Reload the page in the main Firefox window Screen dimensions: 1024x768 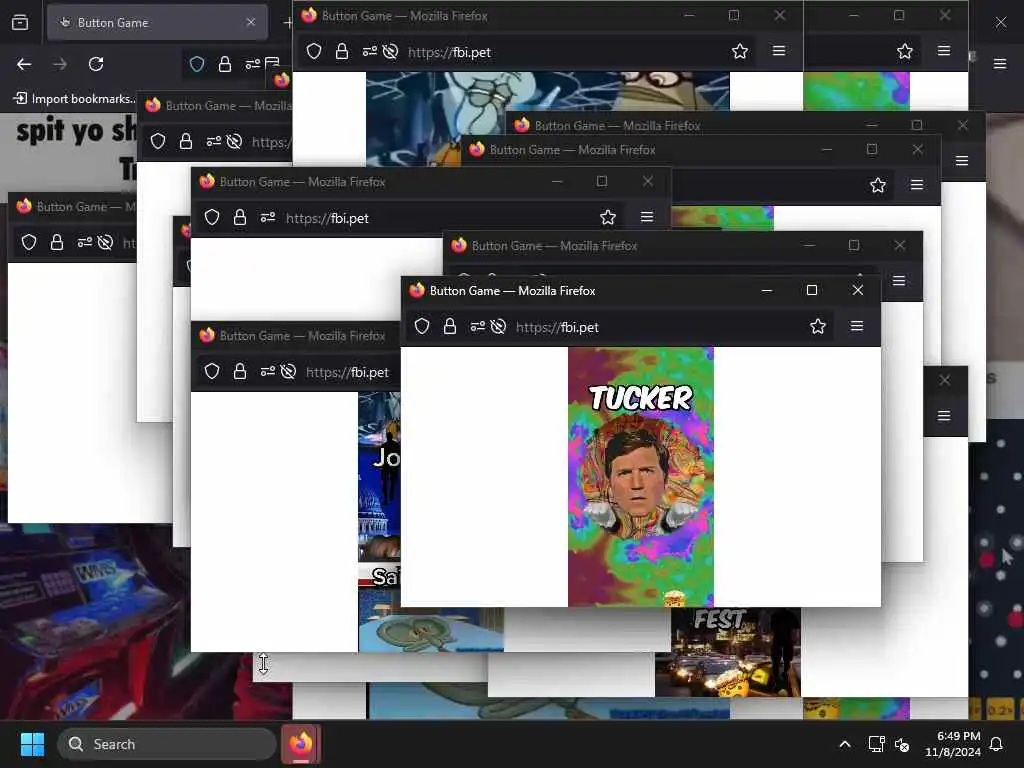96,64
